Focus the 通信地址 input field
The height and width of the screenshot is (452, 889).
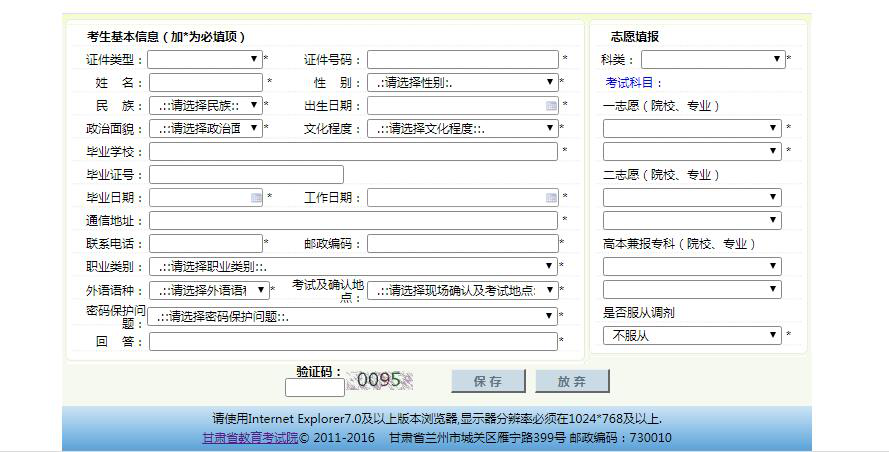pos(353,221)
